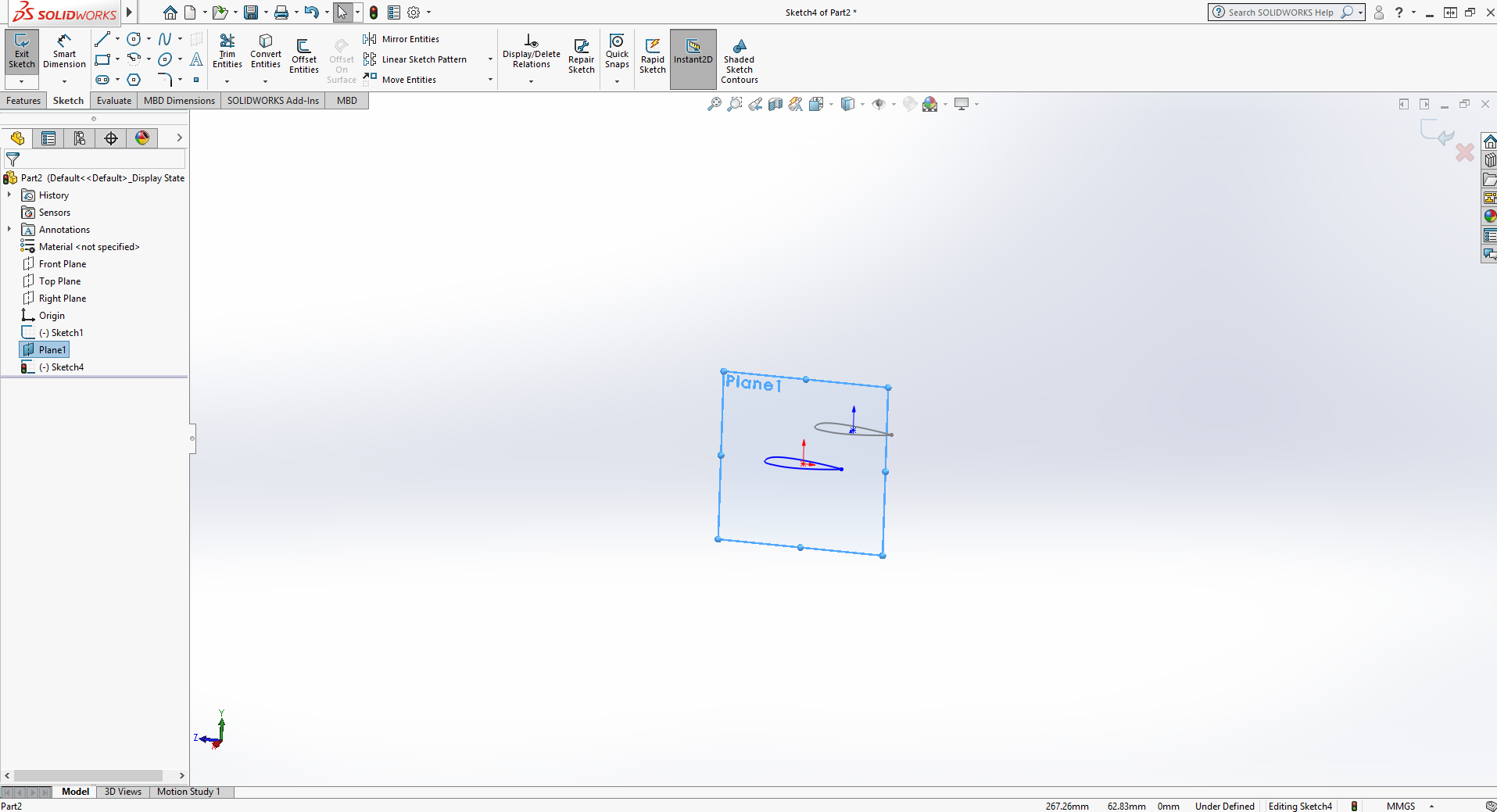Open the DisplayManager color wheel tab
This screenshot has height=812, width=1497.
(x=142, y=138)
